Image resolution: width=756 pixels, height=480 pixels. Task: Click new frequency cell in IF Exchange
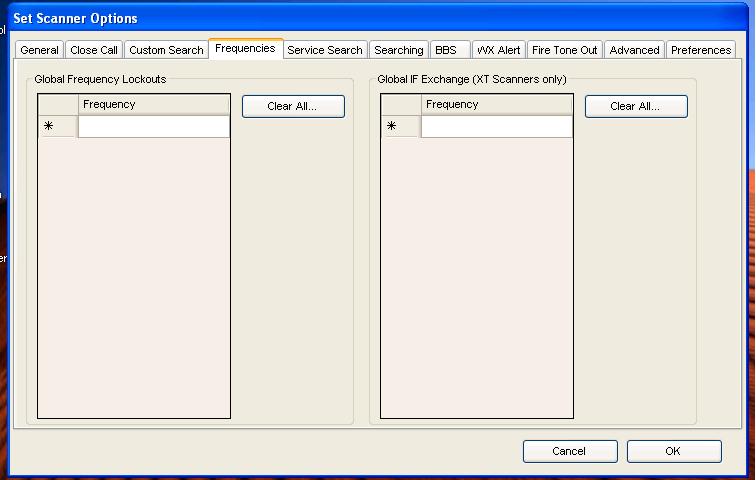click(497, 127)
